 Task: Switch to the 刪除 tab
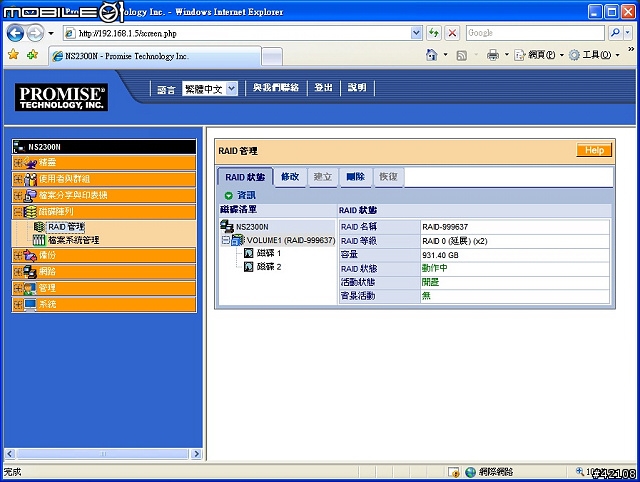356,177
